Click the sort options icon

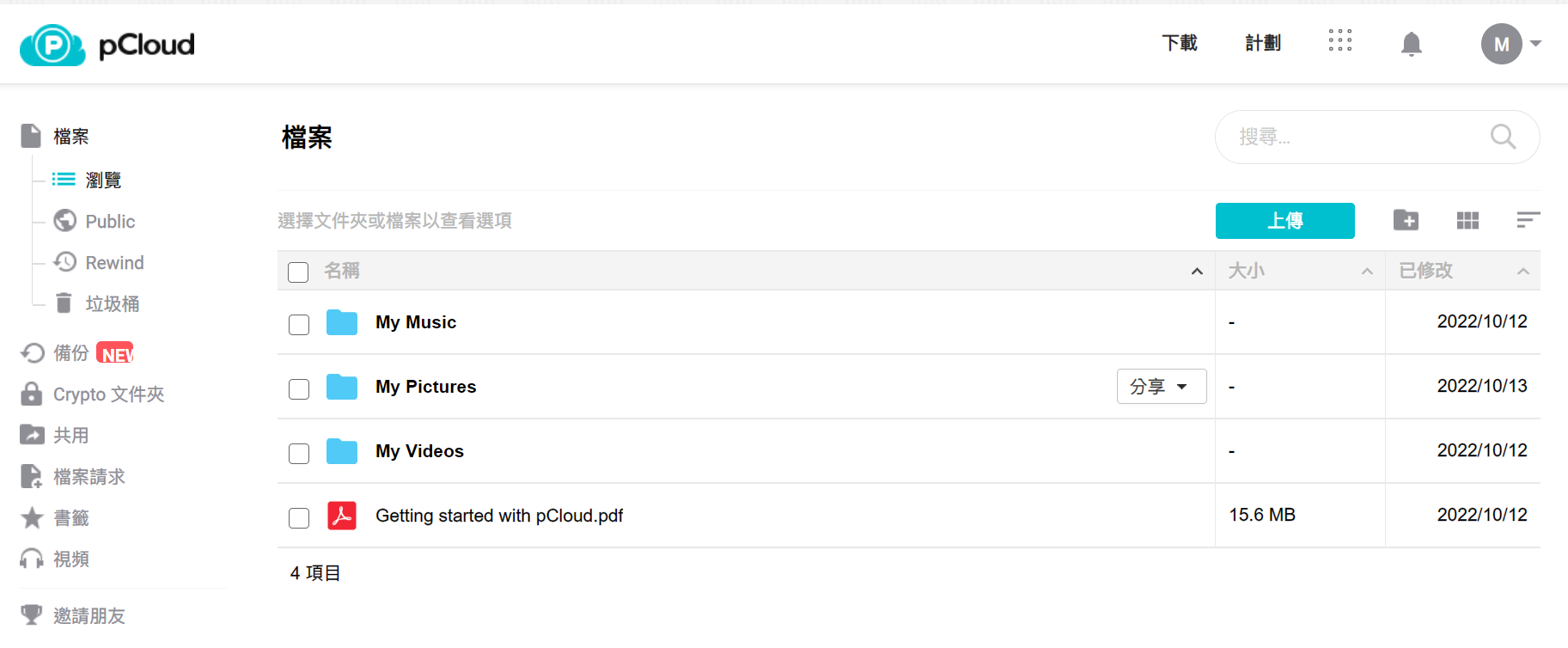[x=1528, y=220]
